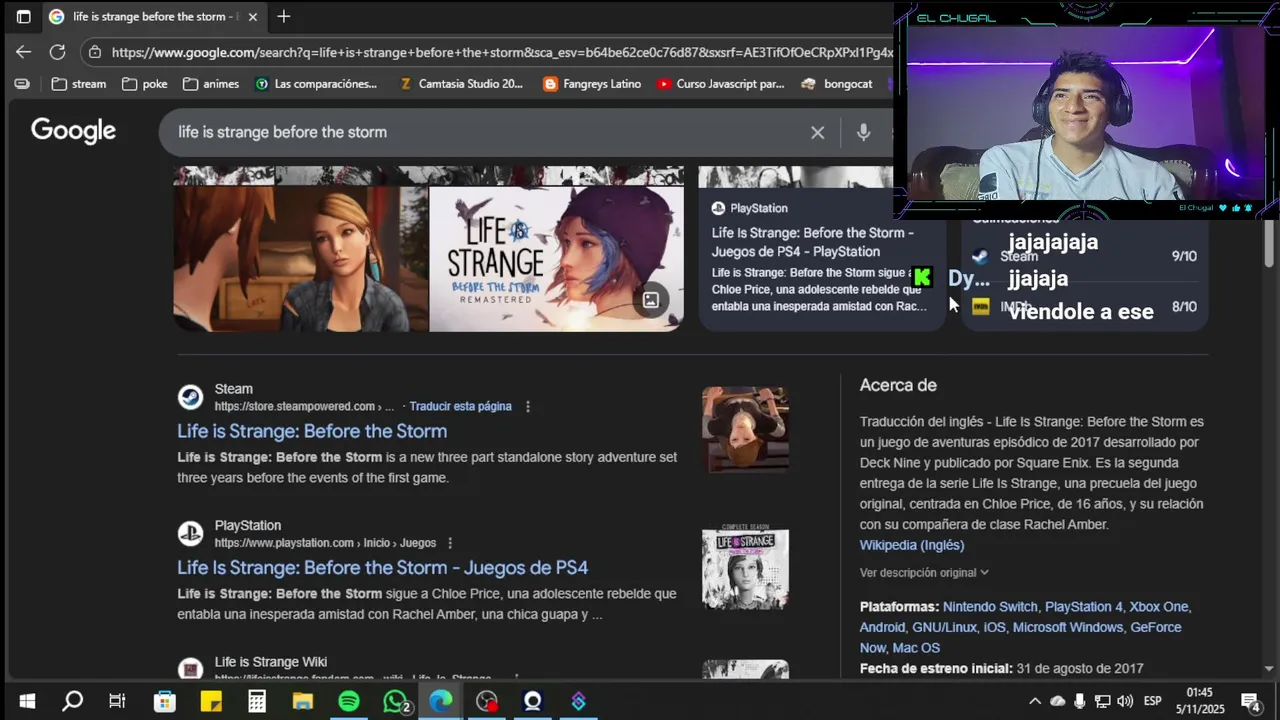This screenshot has width=1280, height=720.
Task: Open more options dots for Steam result
Action: tap(528, 407)
